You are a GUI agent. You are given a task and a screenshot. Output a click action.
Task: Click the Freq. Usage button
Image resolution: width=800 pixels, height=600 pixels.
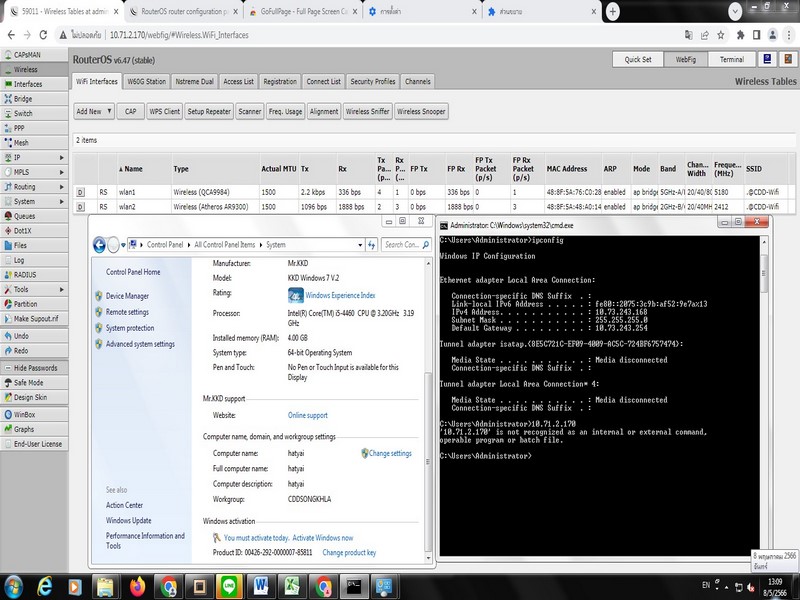[x=285, y=111]
